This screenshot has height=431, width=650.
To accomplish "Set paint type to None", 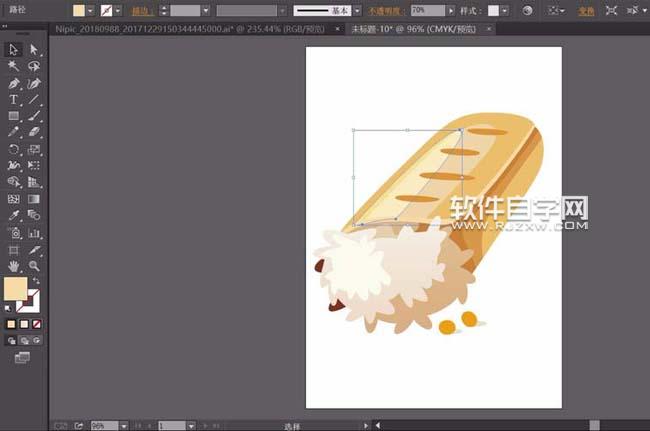I will tap(37, 324).
